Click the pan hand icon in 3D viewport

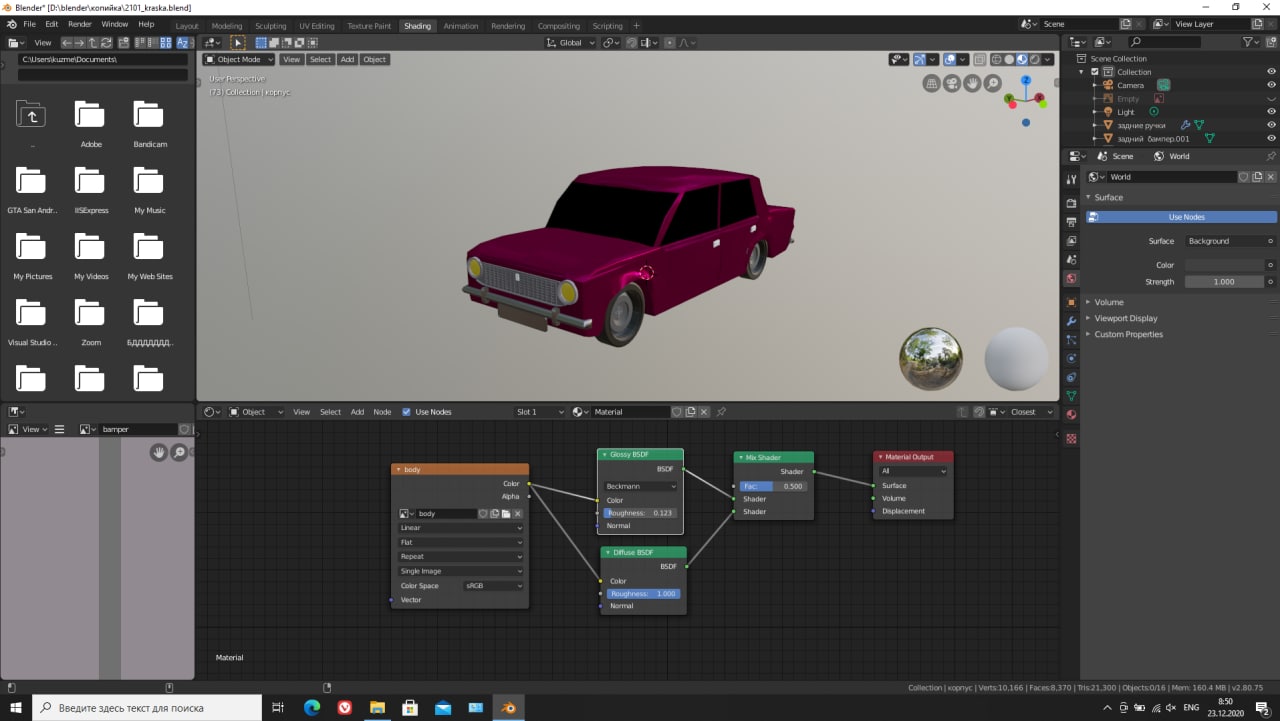tap(972, 84)
